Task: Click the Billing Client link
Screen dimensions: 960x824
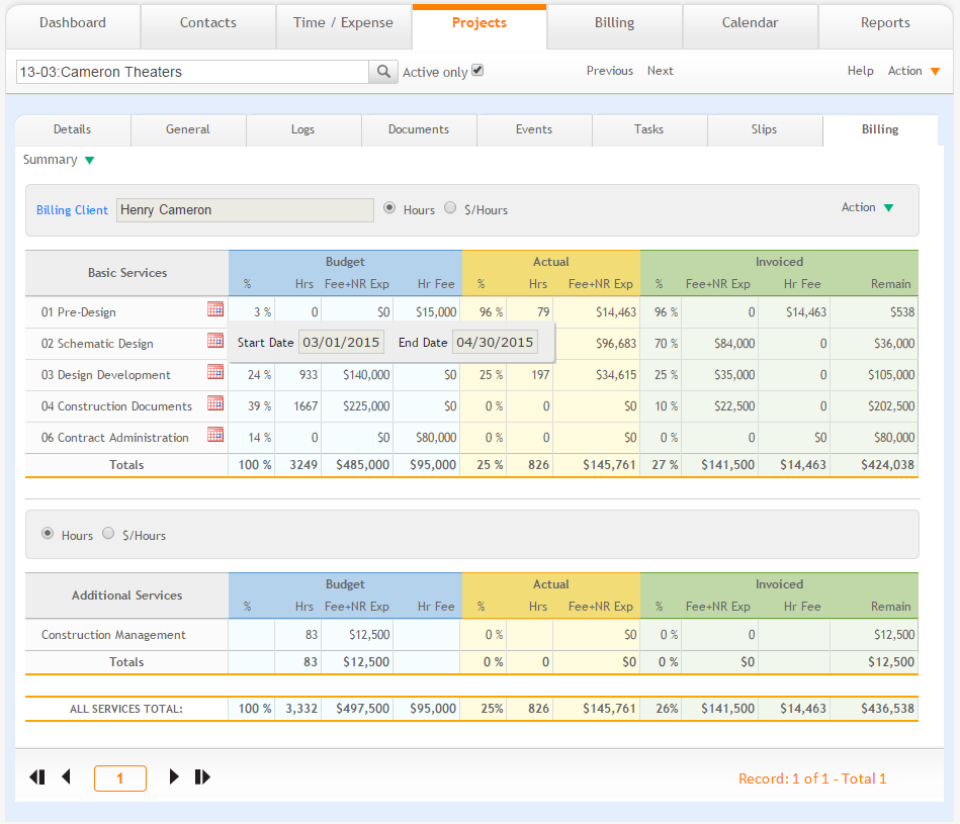Action: pyautogui.click(x=72, y=210)
